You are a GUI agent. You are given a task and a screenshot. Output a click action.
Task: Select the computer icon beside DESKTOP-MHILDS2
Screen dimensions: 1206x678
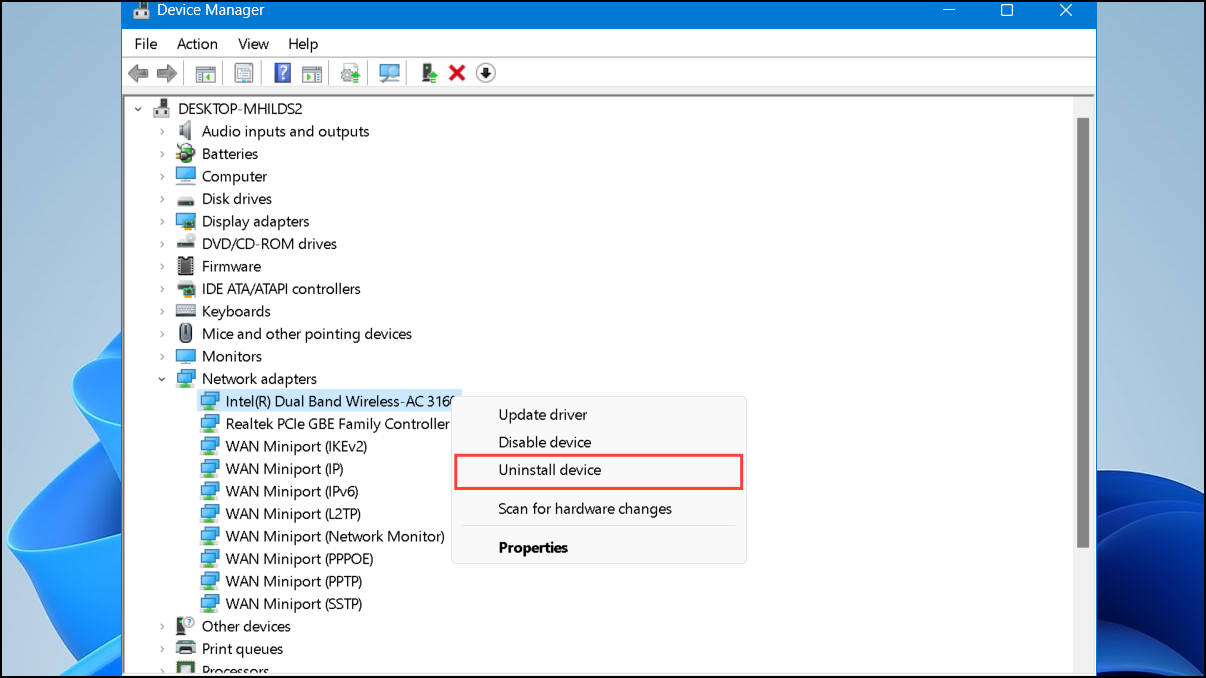click(162, 109)
